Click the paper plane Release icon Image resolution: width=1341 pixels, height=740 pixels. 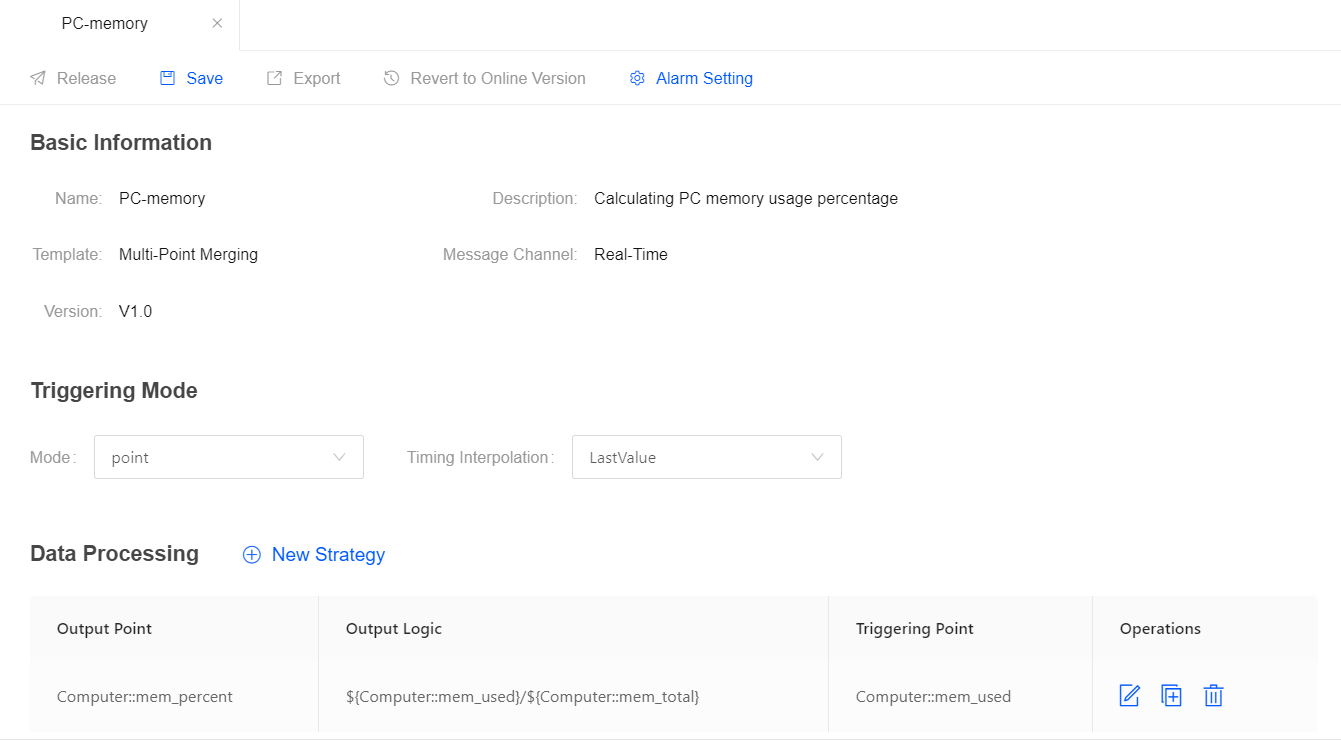(38, 78)
